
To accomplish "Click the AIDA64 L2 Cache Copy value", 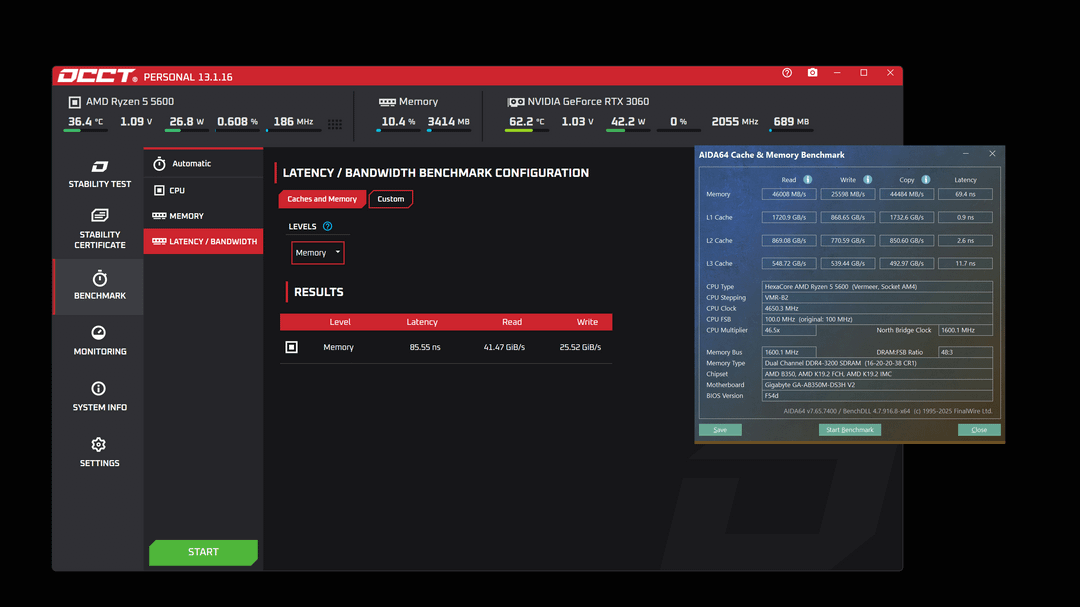I will [906, 240].
